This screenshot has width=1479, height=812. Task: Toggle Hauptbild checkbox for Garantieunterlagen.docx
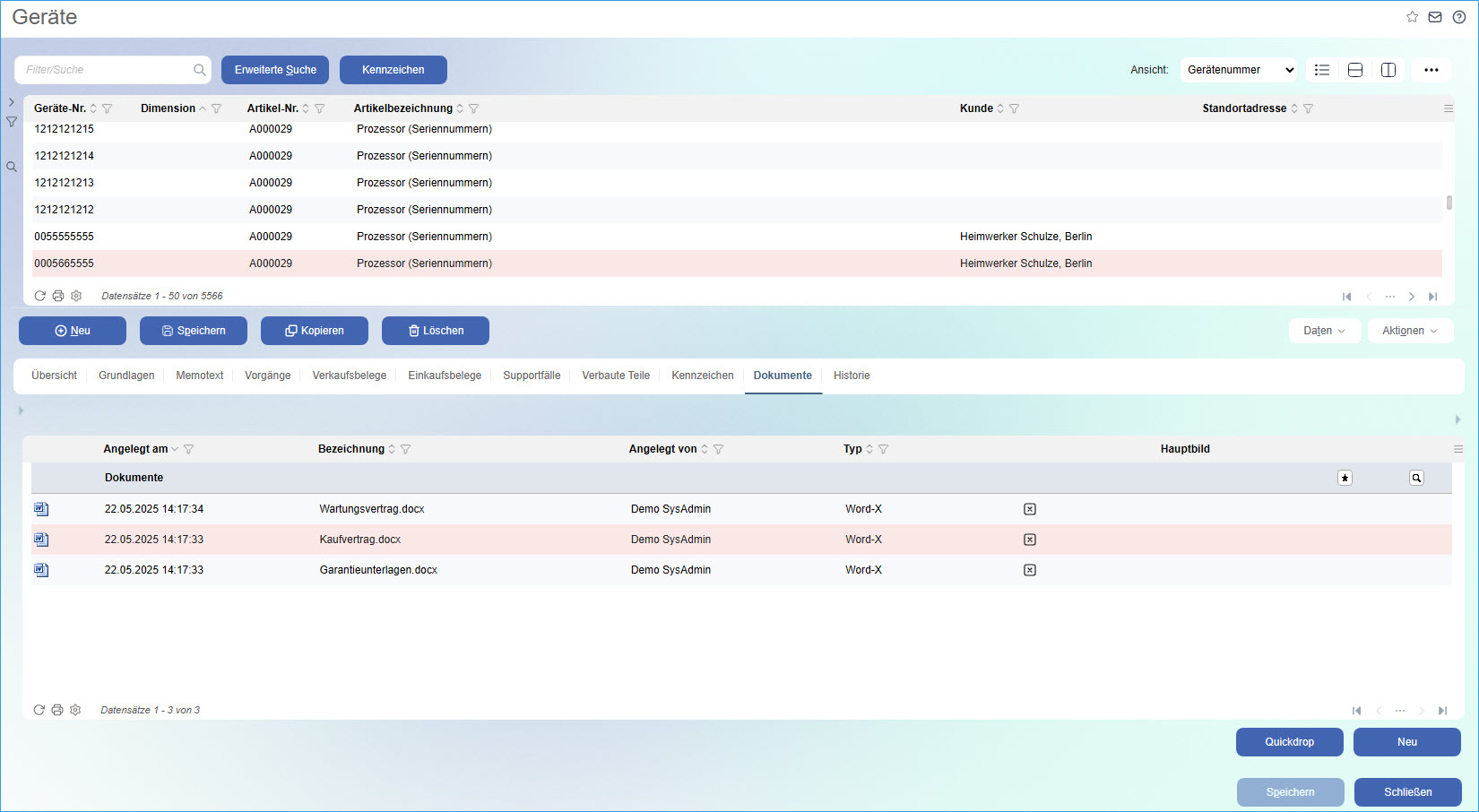[x=1030, y=570]
